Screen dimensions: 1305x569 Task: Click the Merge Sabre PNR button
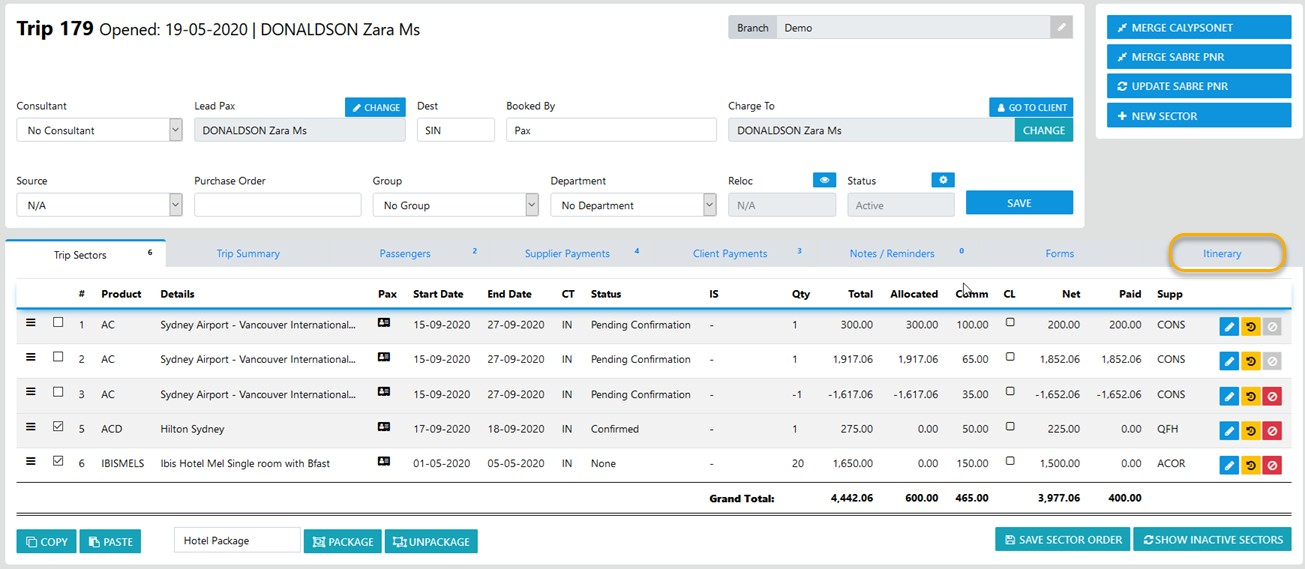1198,57
